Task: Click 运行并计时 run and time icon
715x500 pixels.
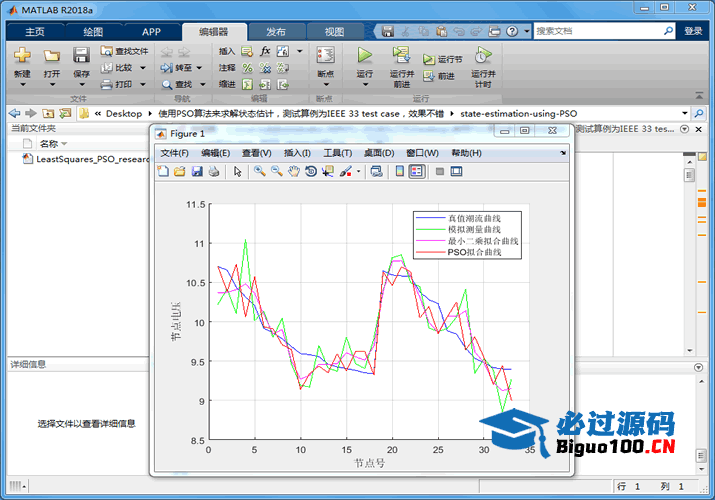Action: (x=483, y=55)
